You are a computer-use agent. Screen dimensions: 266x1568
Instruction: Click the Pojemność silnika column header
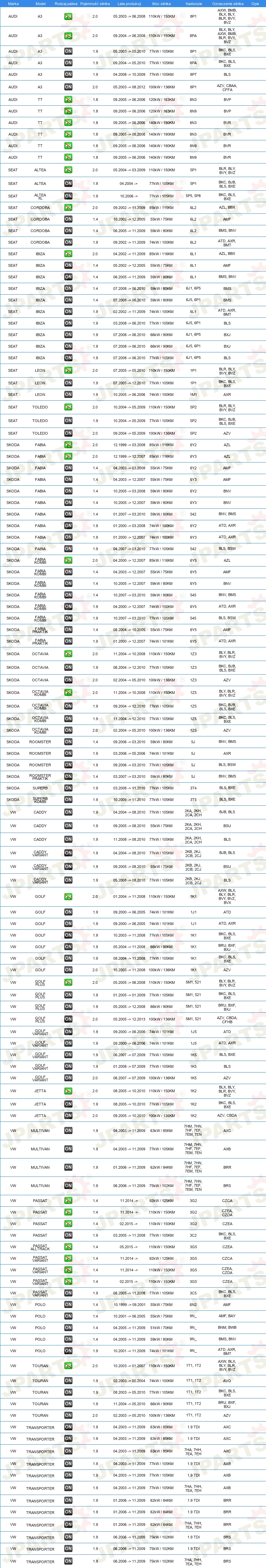[95, 4]
